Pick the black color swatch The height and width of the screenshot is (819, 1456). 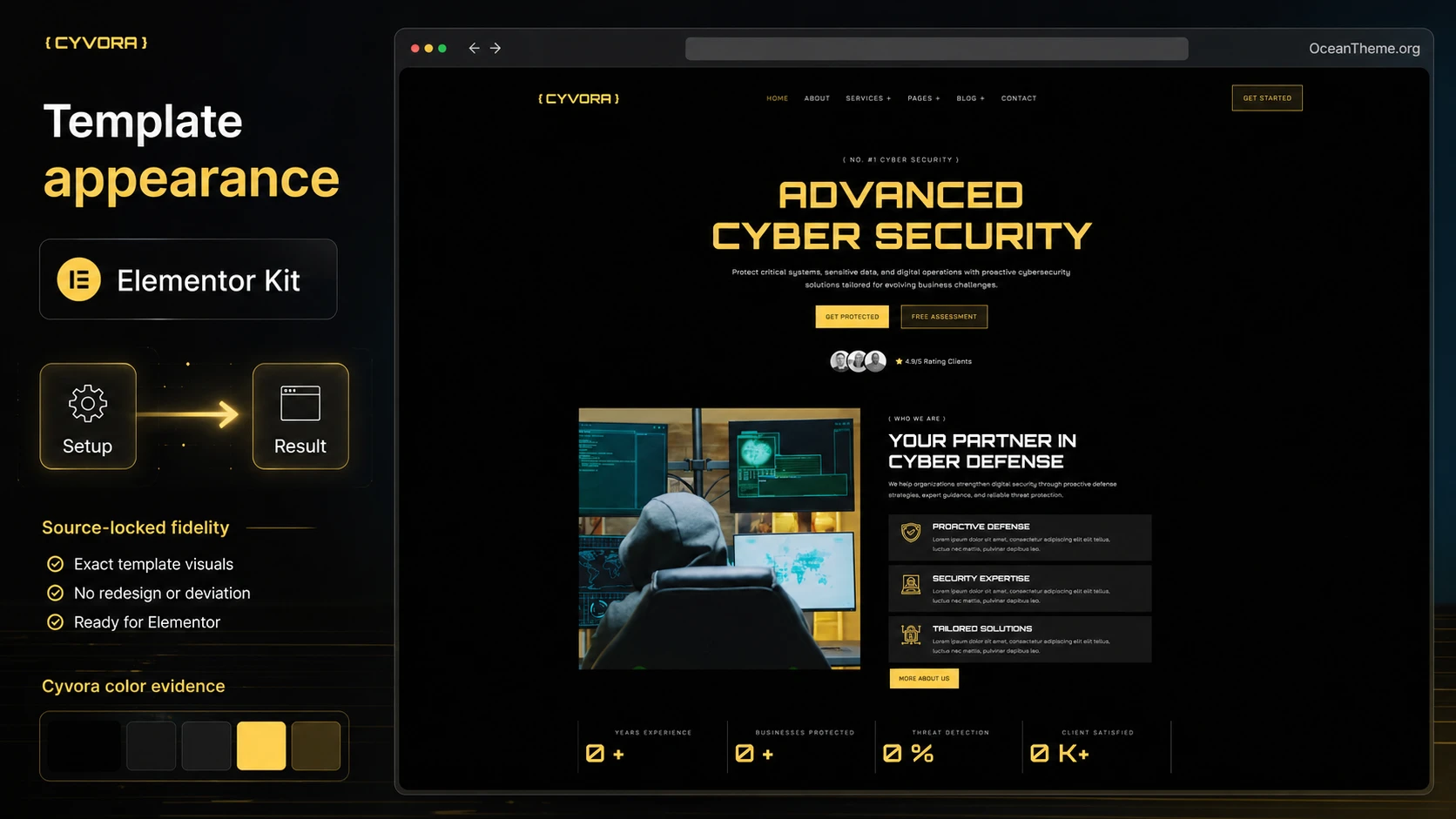[84, 746]
